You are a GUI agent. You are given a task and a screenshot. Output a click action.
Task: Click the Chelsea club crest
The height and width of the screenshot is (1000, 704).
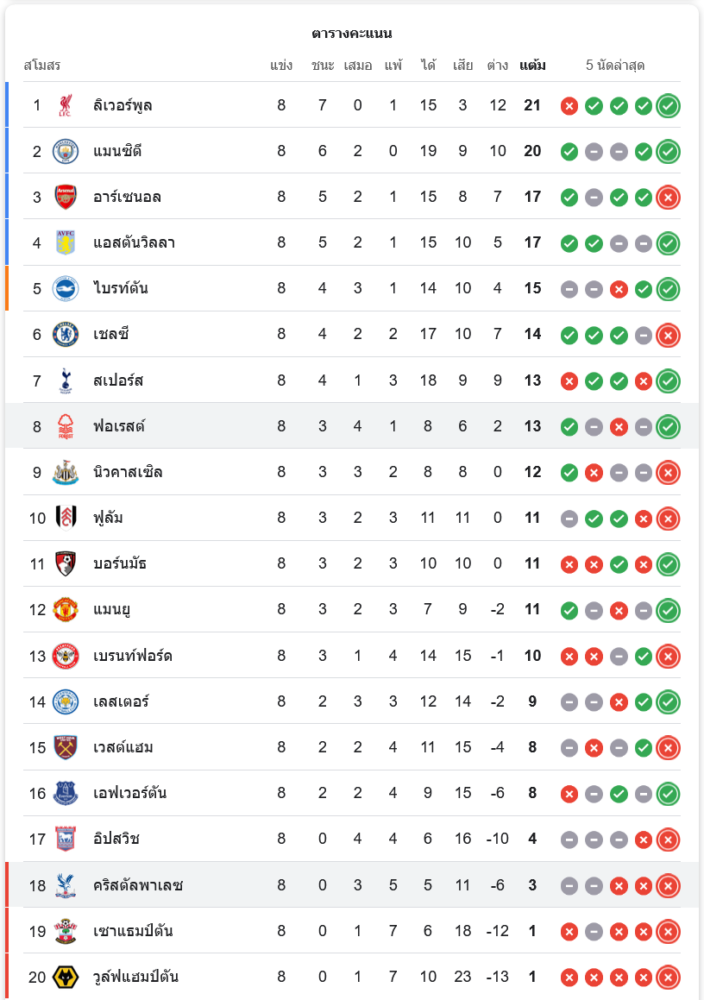[65, 334]
